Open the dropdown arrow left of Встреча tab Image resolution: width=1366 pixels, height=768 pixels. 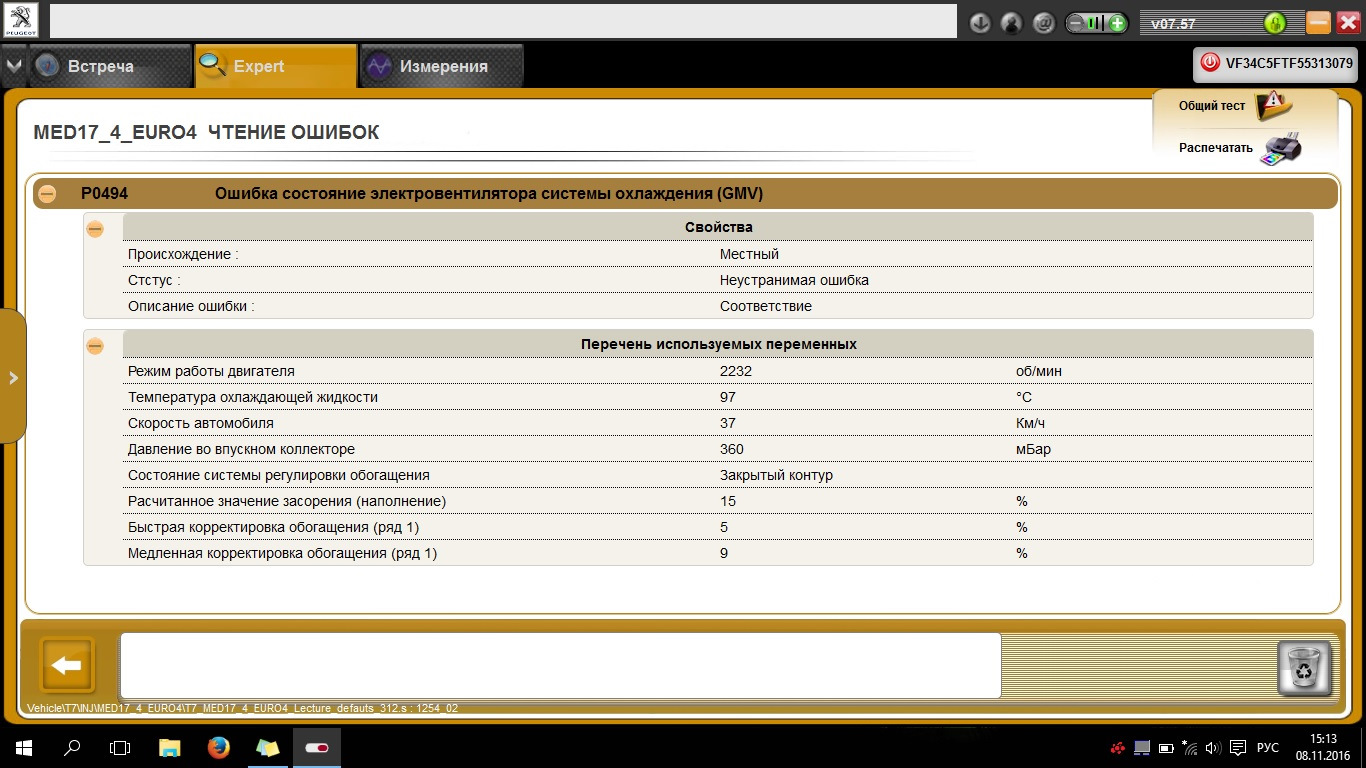coord(13,66)
